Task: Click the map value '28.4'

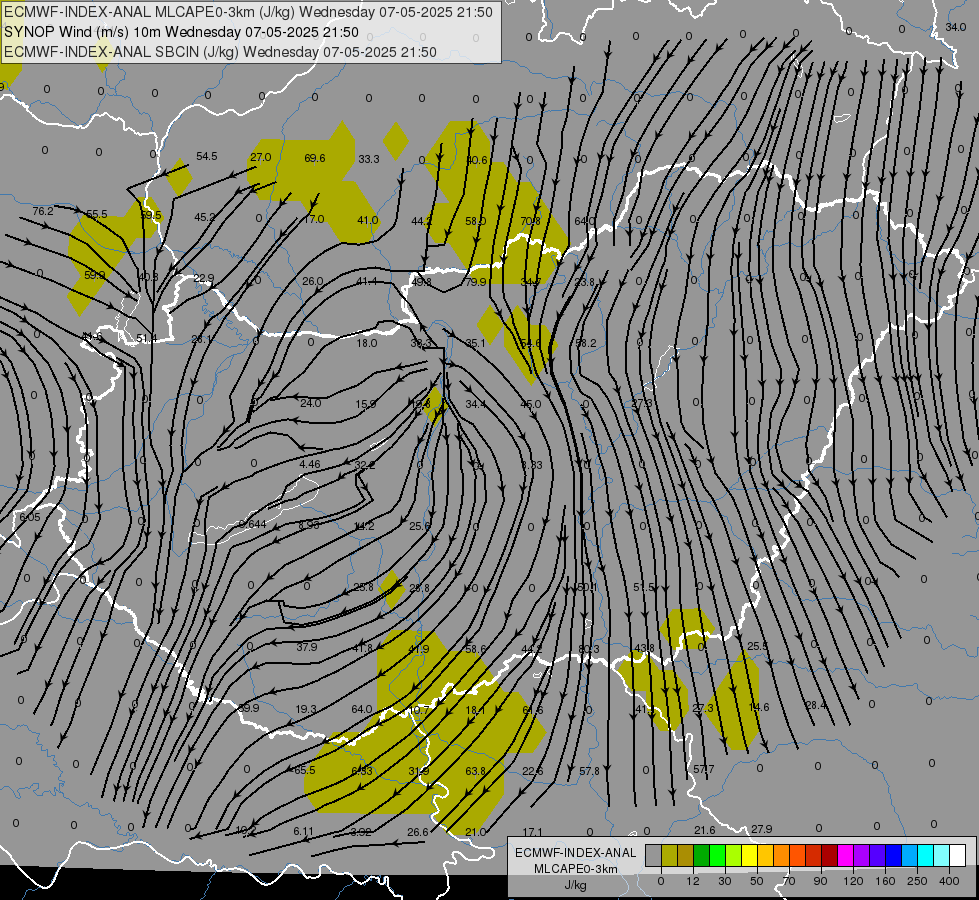Action: [x=816, y=705]
